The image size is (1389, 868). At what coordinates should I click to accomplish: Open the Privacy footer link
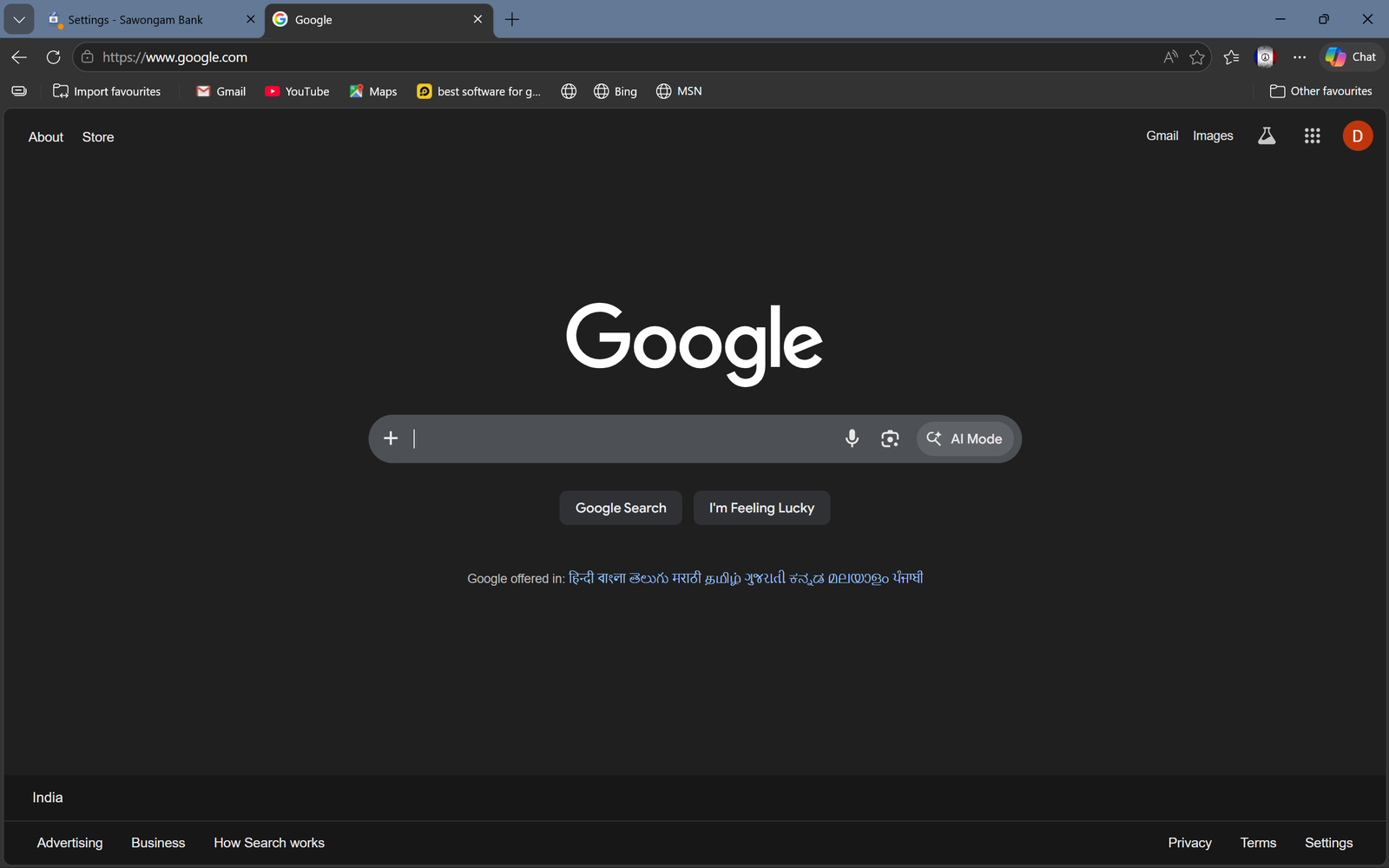point(1189,843)
